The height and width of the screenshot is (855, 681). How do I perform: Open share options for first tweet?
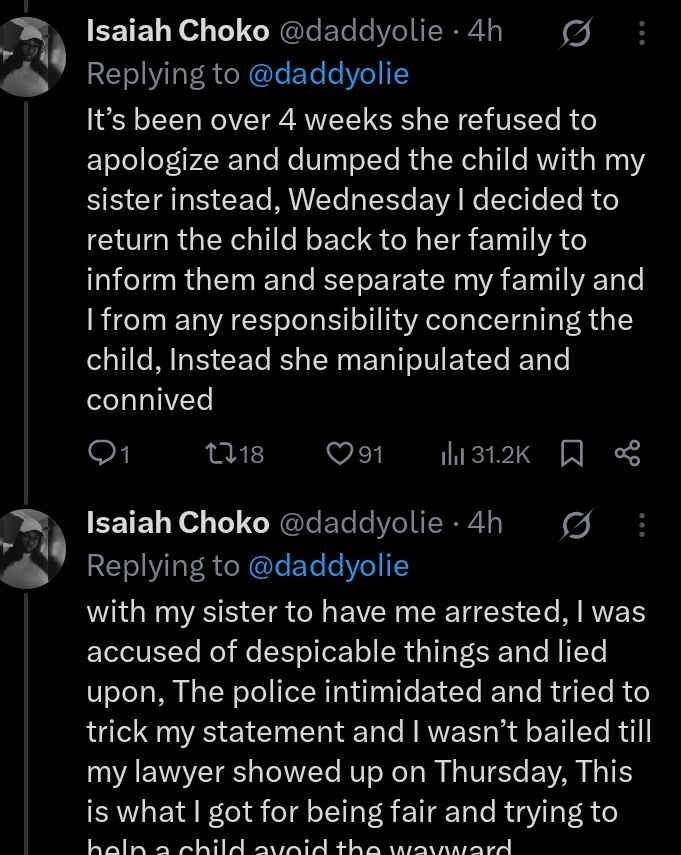[627, 455]
